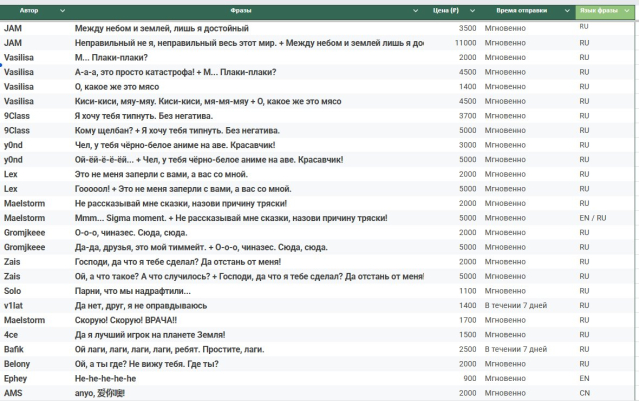Click the Время отправки header label
Viewport: 639px width, 401px height.
coord(522,11)
